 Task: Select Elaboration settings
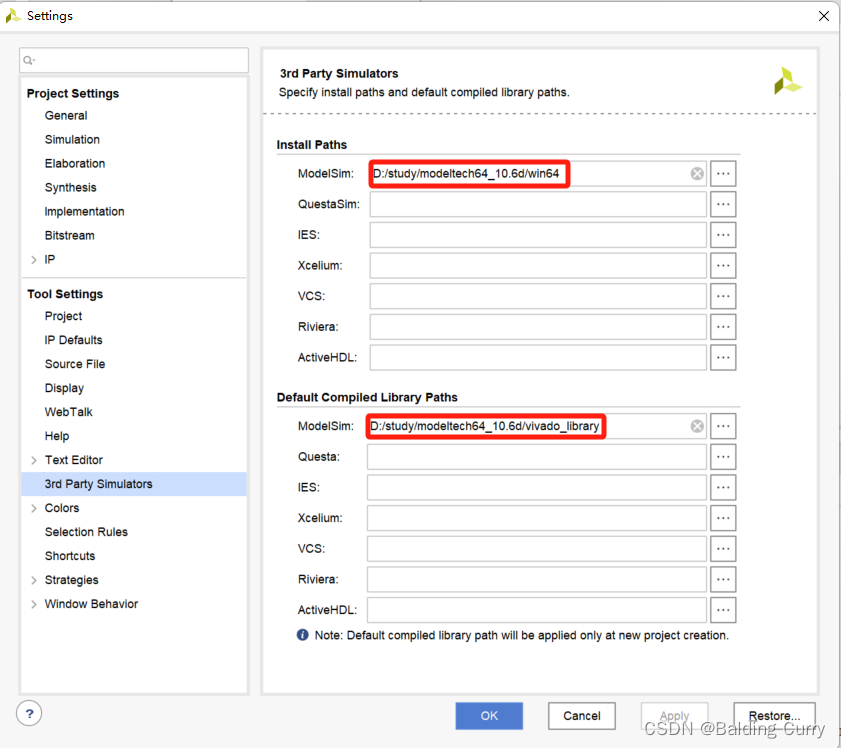(x=75, y=164)
